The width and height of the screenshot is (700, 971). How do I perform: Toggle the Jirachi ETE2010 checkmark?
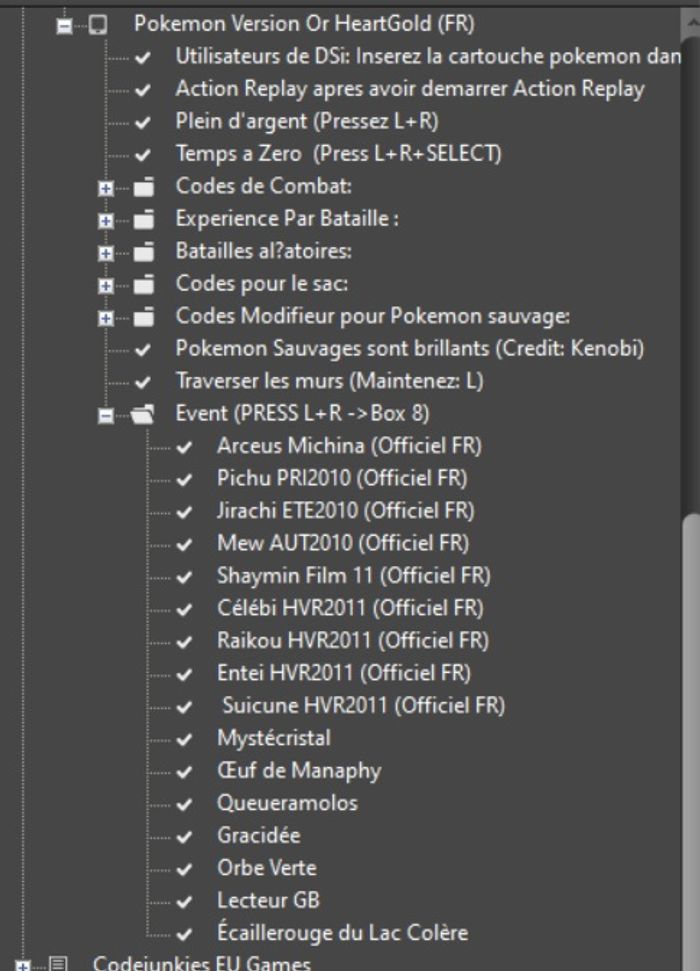click(184, 512)
